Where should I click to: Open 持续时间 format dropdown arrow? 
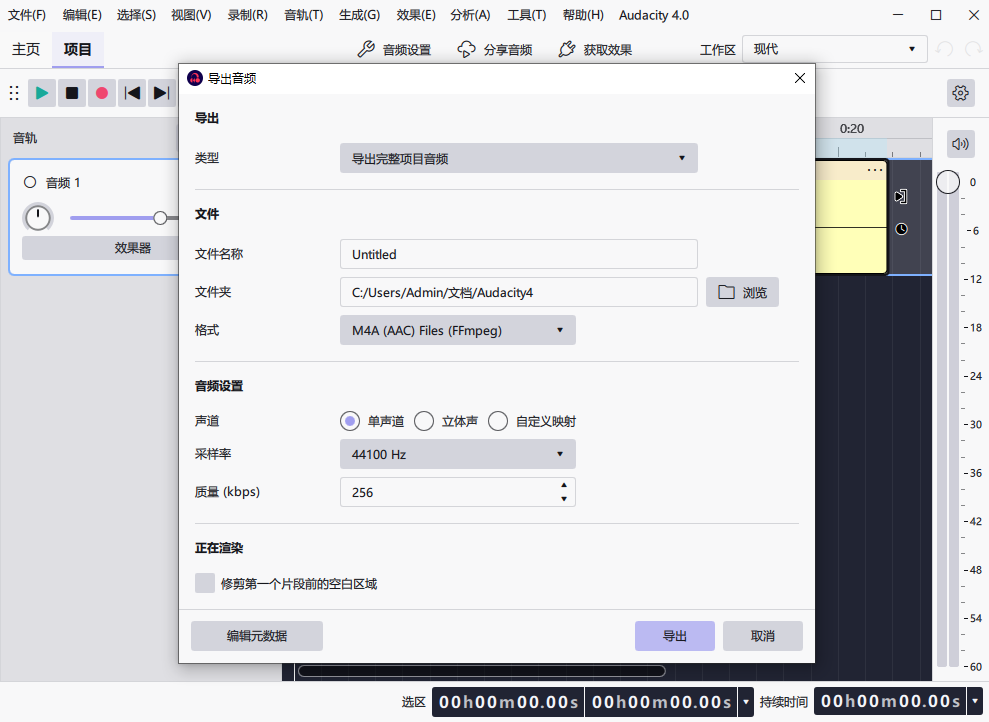click(974, 702)
